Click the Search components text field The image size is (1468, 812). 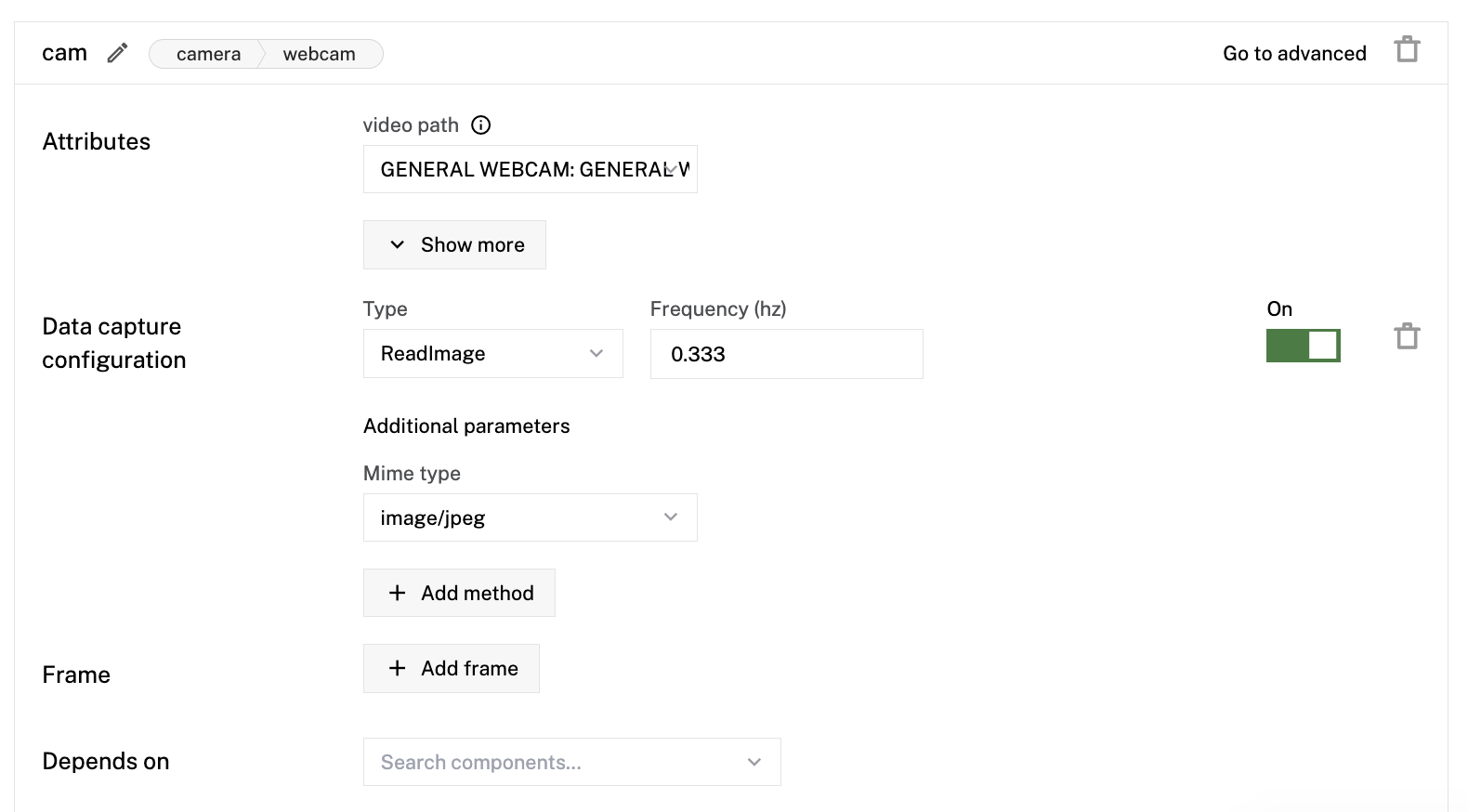[x=548, y=762]
